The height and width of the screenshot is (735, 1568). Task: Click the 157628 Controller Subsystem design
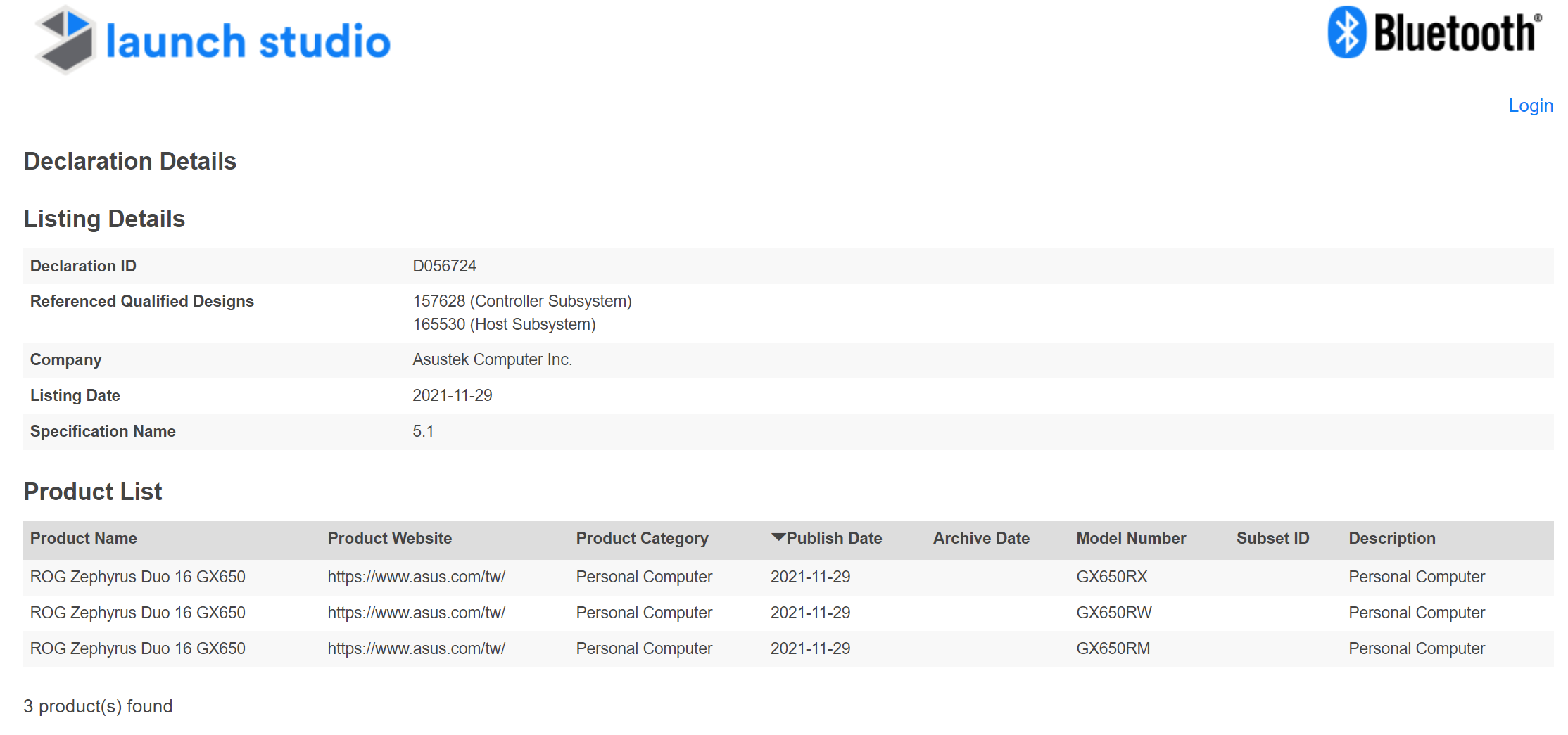[521, 301]
